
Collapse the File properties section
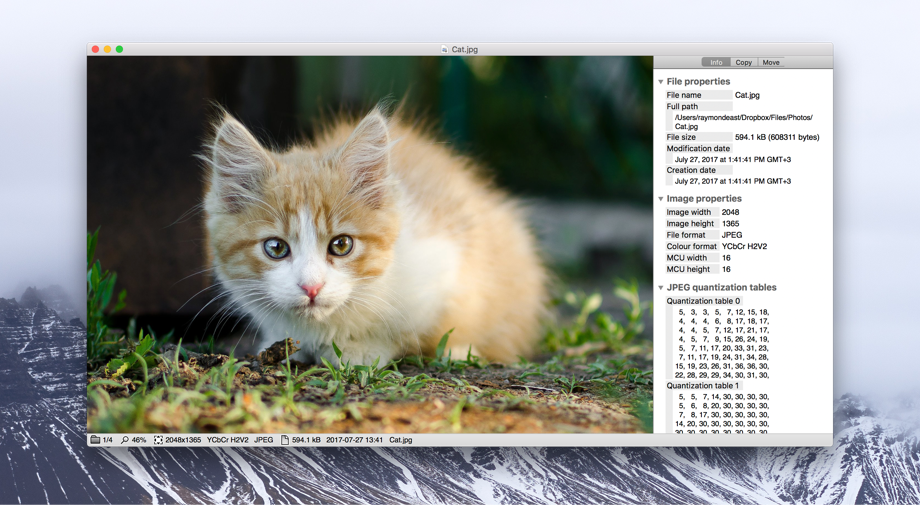click(x=661, y=82)
